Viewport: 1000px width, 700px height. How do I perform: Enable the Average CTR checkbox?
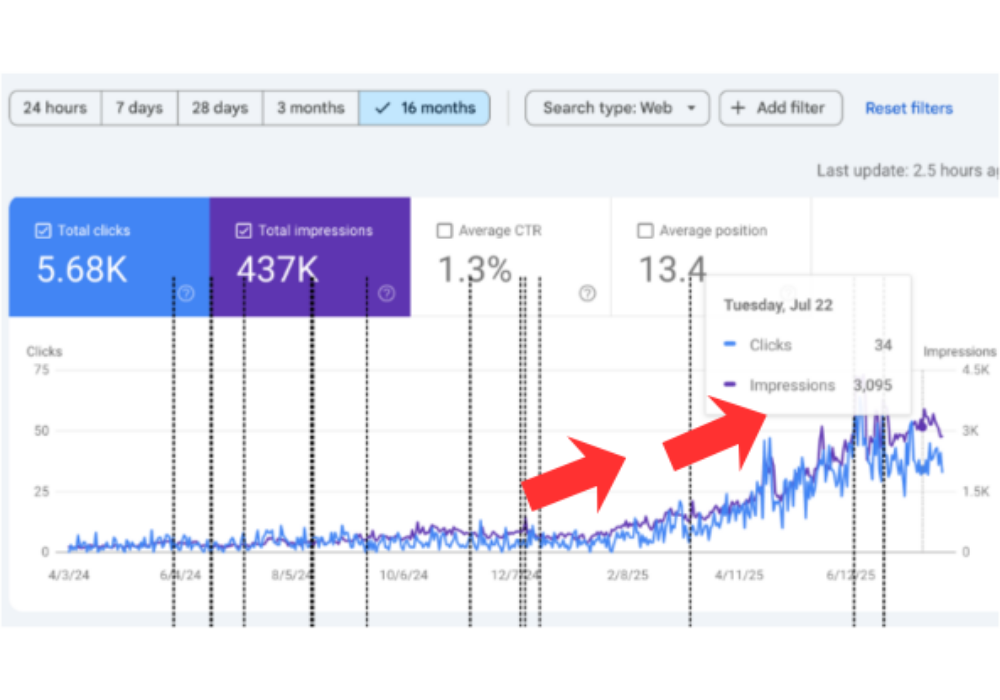[444, 231]
